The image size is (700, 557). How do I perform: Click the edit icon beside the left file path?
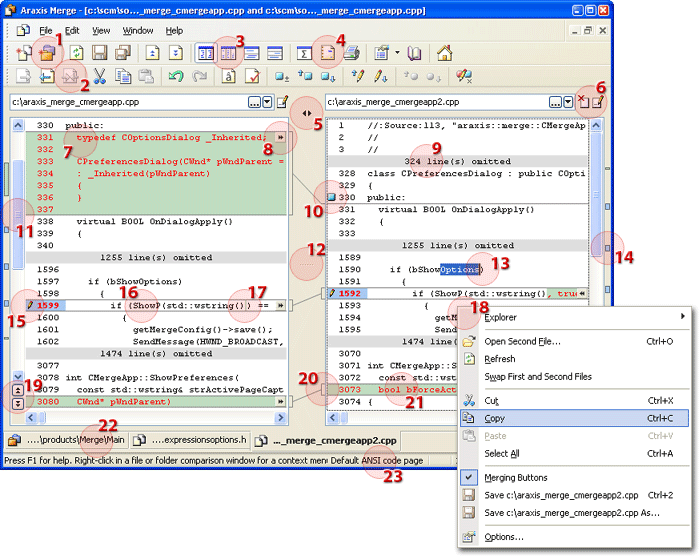click(283, 102)
